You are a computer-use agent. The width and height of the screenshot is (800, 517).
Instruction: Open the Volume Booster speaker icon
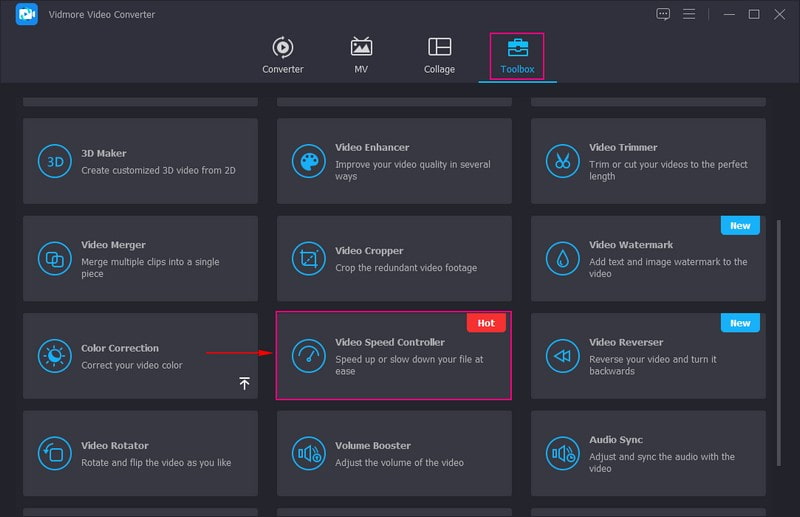[x=309, y=453]
